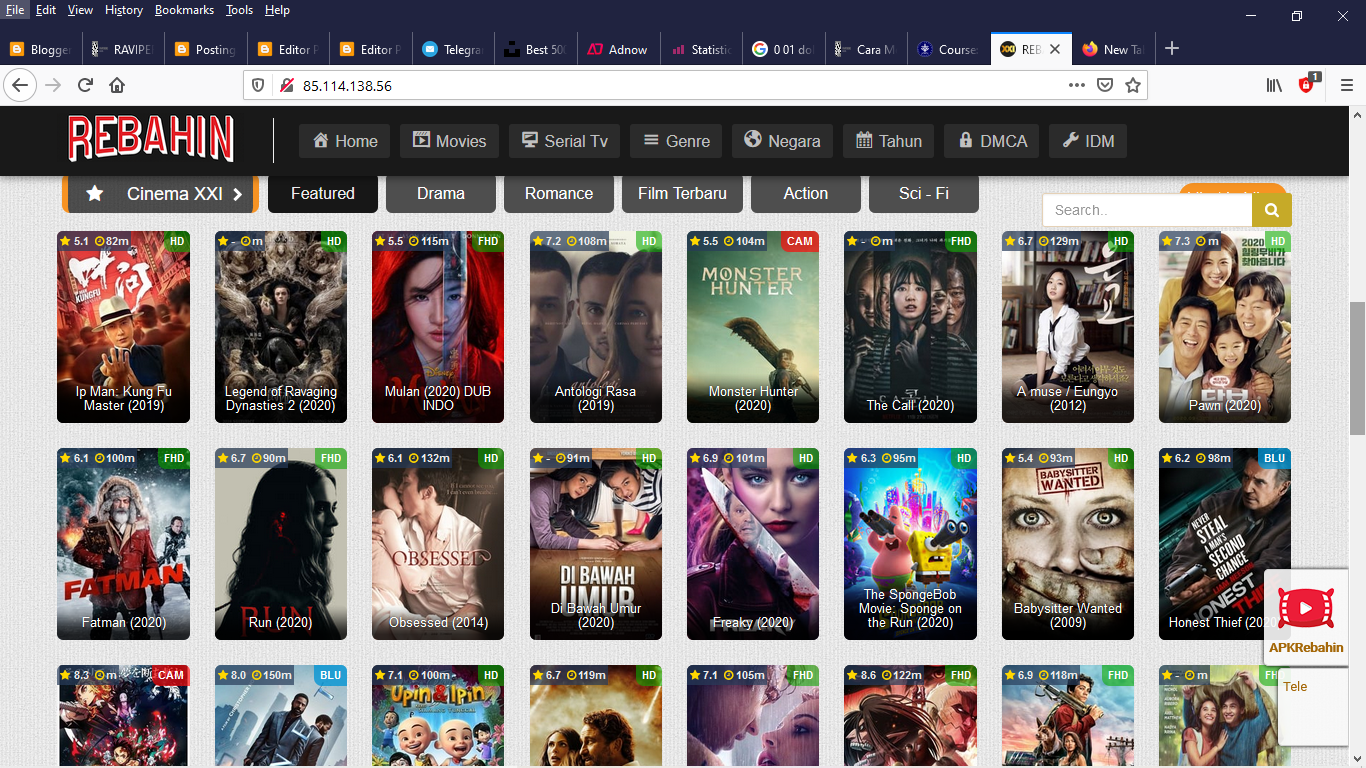Image resolution: width=1366 pixels, height=768 pixels.
Task: Open the Tahun navigation menu
Action: coord(889,141)
